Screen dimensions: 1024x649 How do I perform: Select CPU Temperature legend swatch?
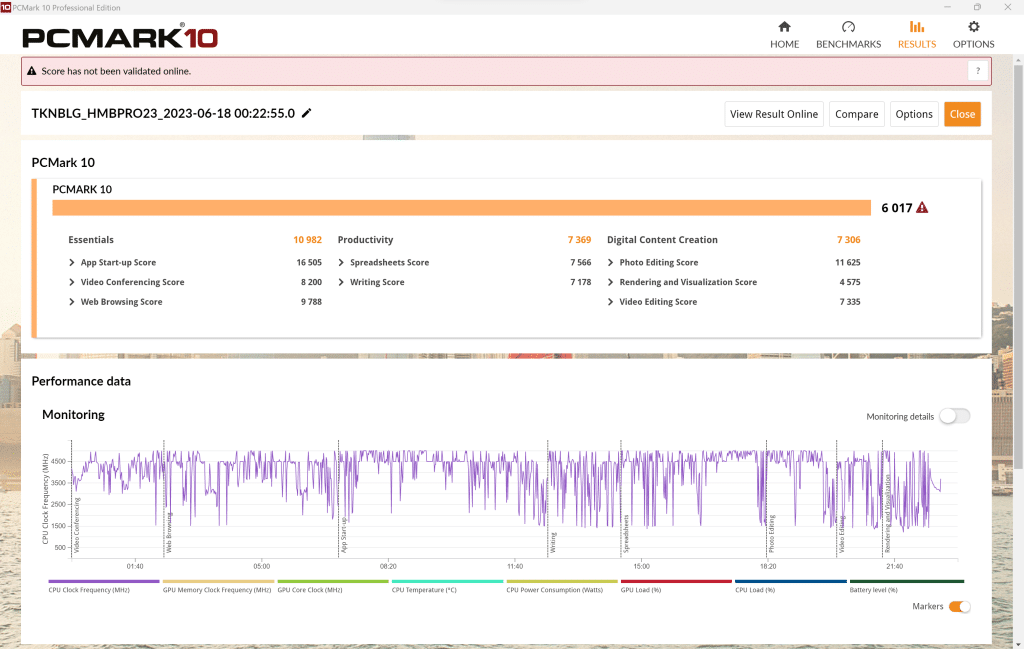tap(447, 581)
